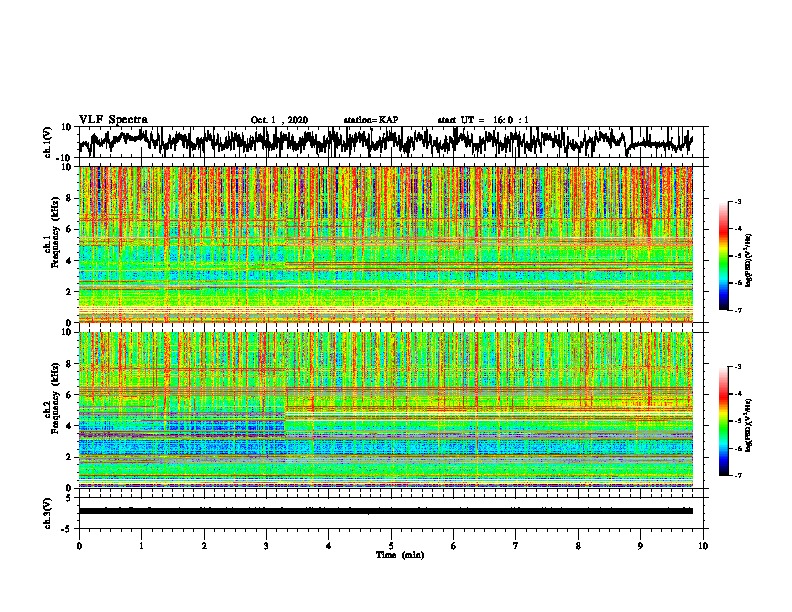Click the ch.1 color bar -3 label

[x=738, y=201]
